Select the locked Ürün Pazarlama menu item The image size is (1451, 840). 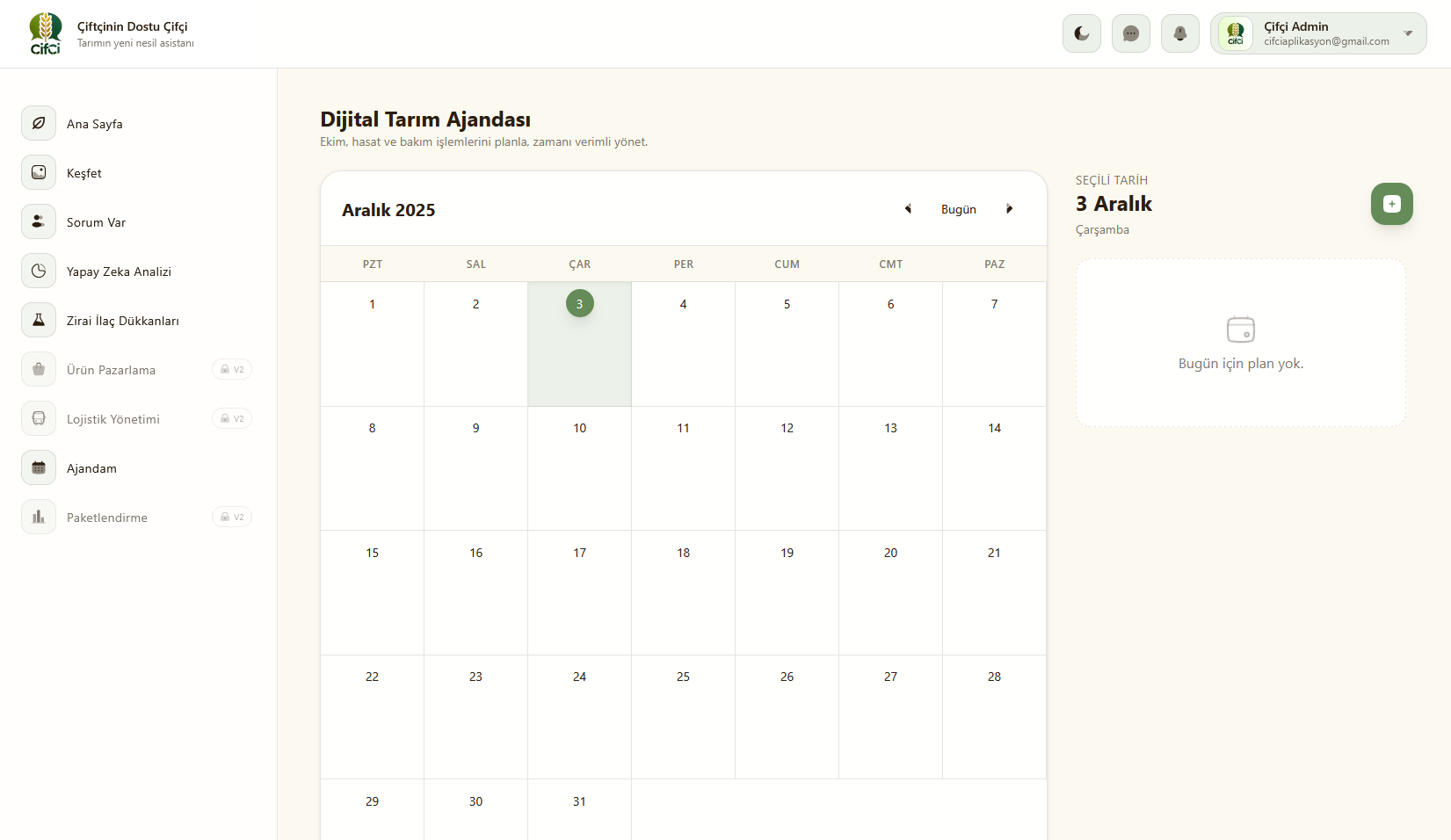(x=111, y=370)
